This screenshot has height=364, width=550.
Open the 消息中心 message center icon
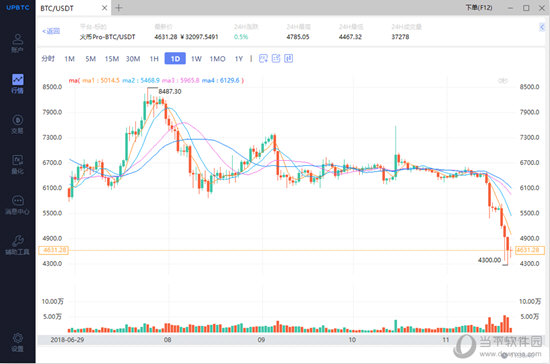tap(18, 205)
